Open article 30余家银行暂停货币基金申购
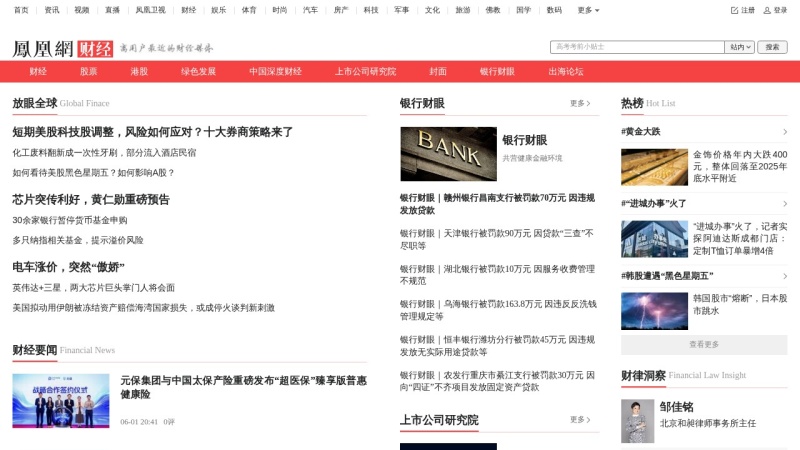This screenshot has width=800, height=450. (x=70, y=220)
